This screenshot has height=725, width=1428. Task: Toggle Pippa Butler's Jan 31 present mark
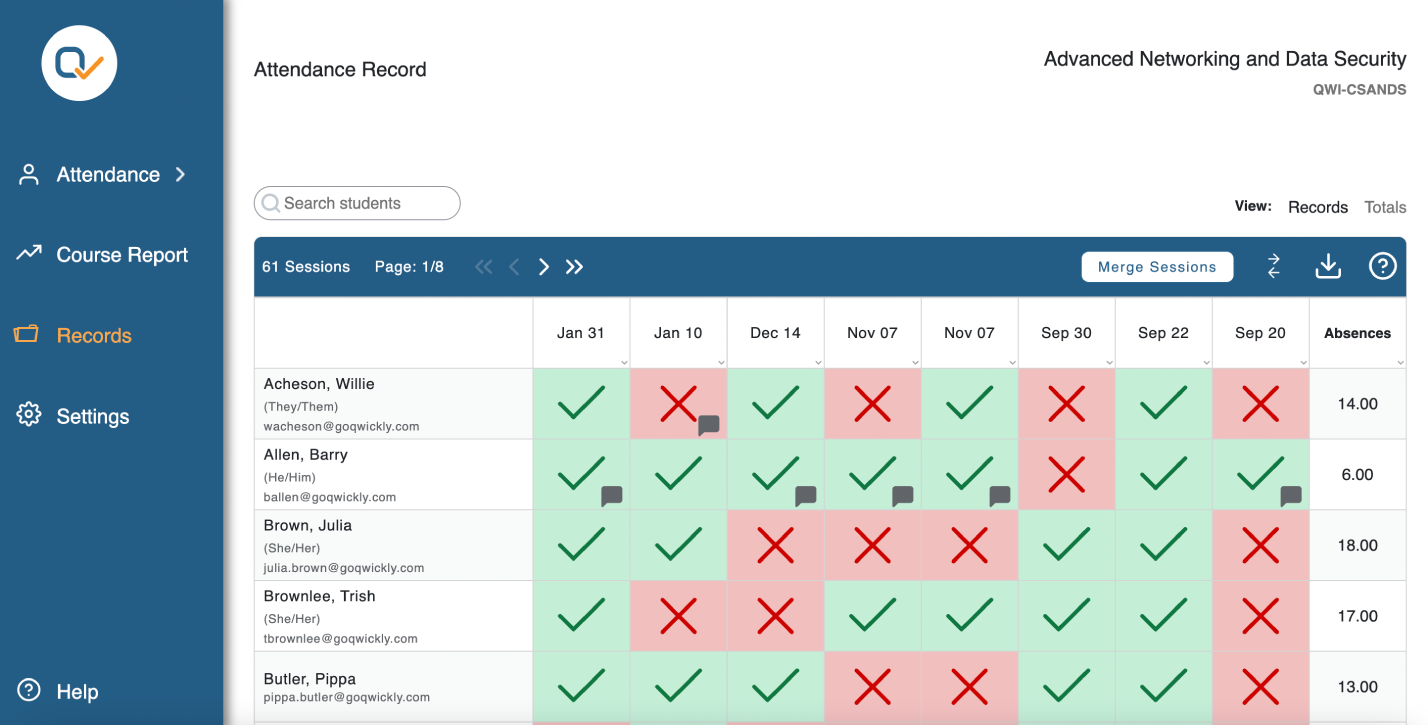581,687
